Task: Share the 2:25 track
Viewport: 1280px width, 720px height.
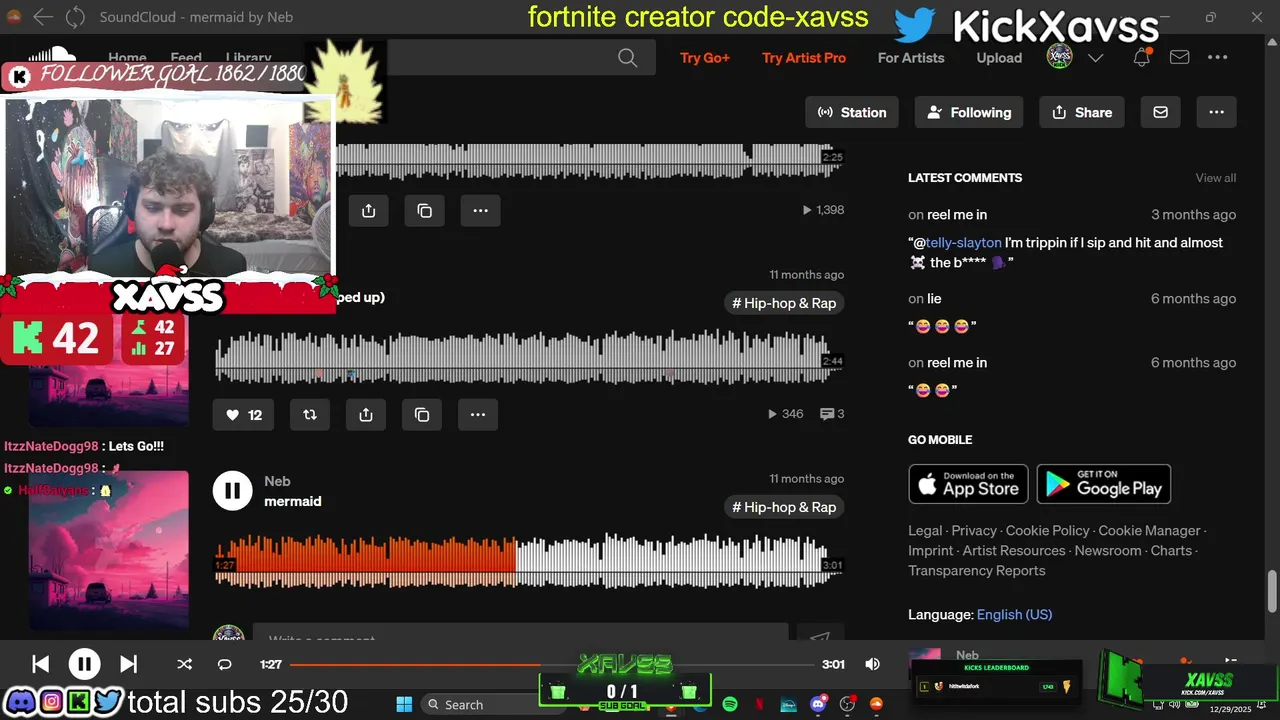Action: pyautogui.click(x=368, y=210)
